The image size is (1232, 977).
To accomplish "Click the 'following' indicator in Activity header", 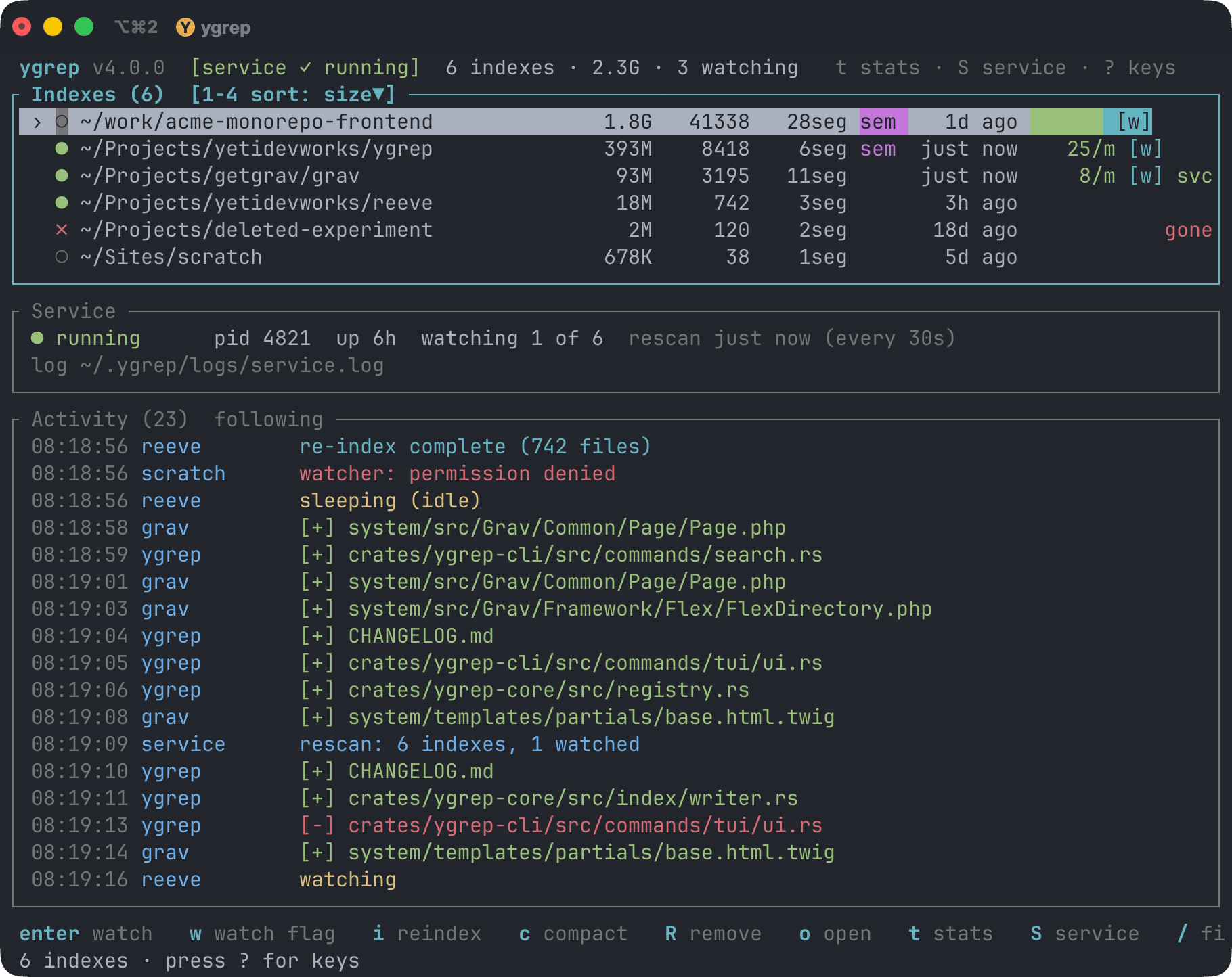I will coord(269,419).
